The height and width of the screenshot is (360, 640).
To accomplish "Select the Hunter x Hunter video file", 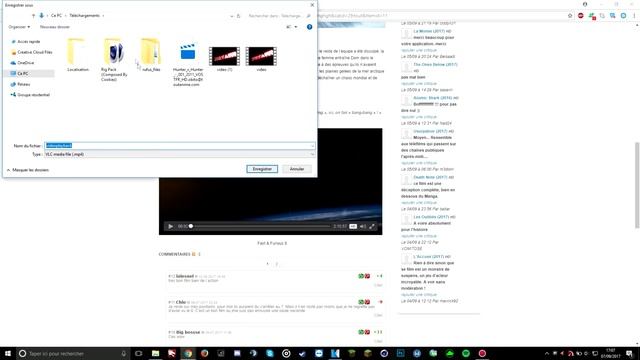I will tap(188, 64).
